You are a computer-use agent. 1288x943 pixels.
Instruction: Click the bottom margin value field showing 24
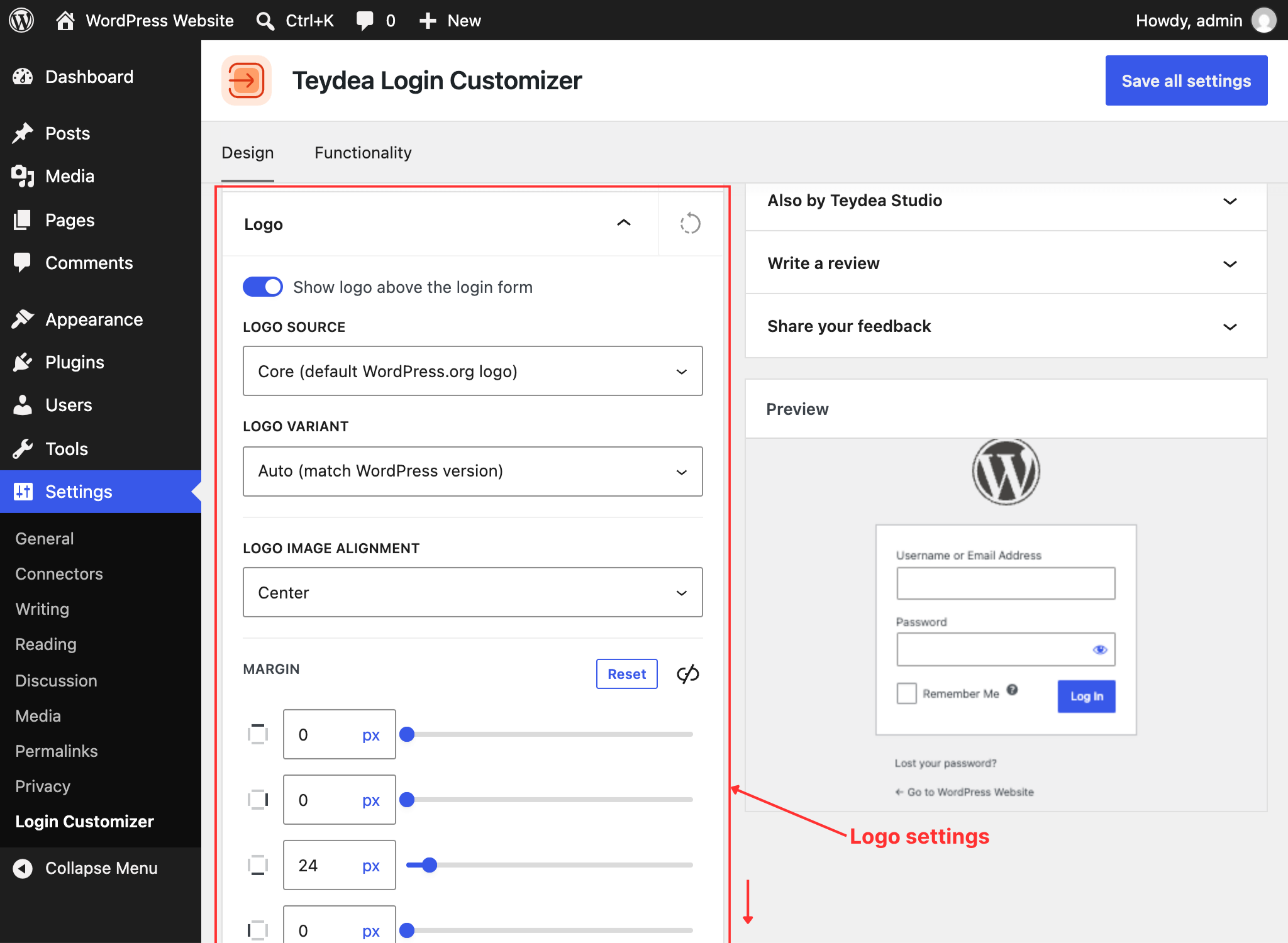click(x=340, y=865)
